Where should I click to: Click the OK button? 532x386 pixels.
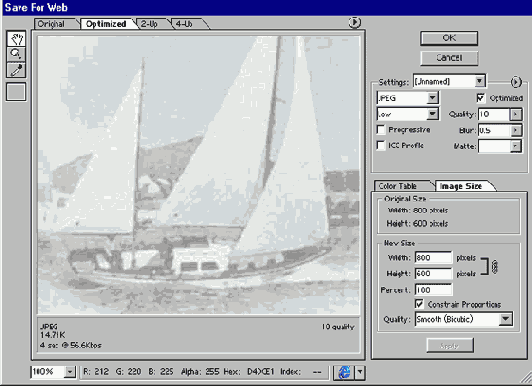[x=449, y=38]
